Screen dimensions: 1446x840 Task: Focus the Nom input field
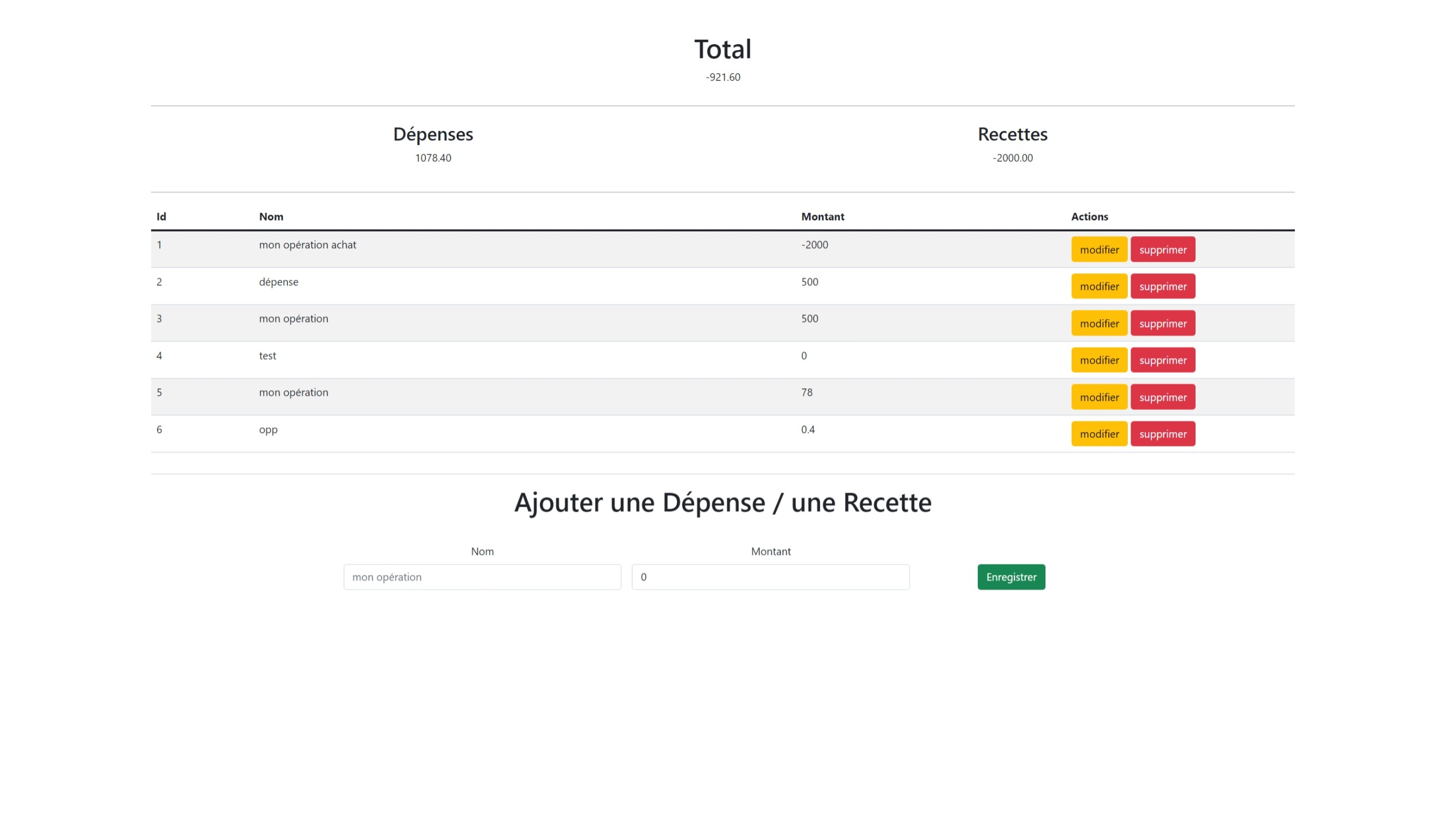point(482,577)
